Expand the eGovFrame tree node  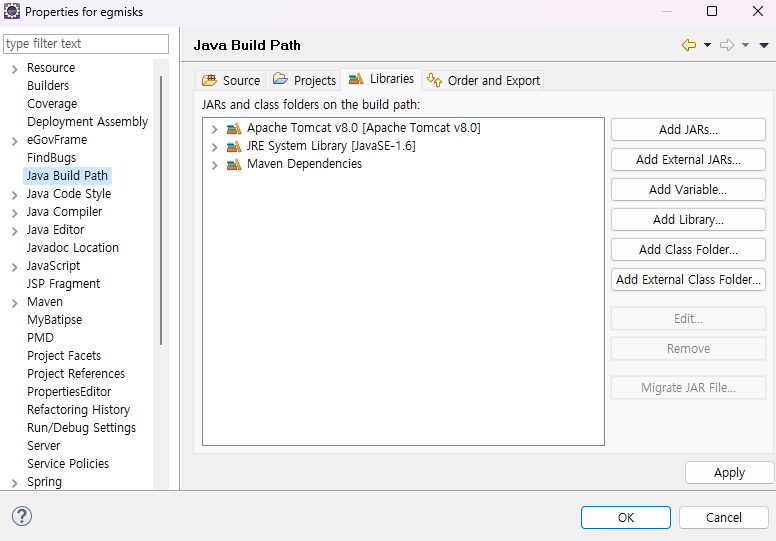(14, 141)
